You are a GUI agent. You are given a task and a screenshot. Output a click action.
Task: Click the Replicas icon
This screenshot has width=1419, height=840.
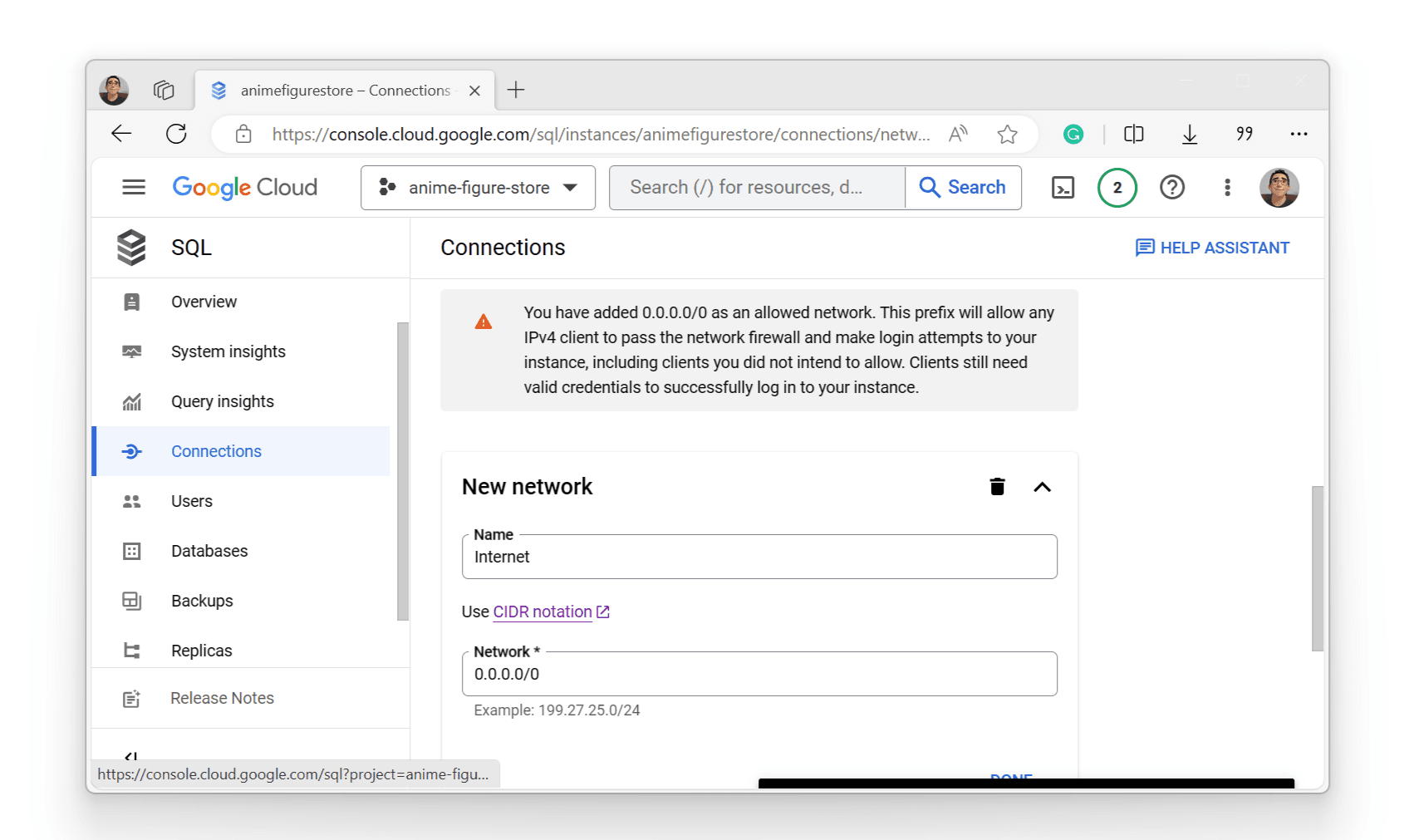(x=132, y=651)
